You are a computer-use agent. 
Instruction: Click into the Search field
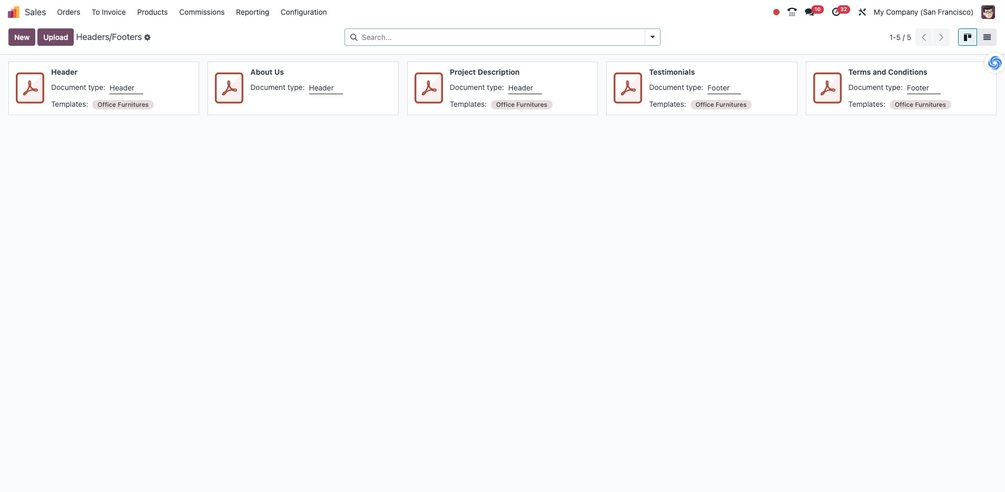(502, 37)
